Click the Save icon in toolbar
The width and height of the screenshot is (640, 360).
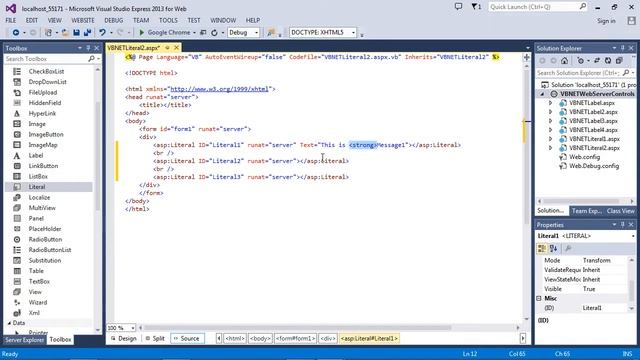[x=76, y=32]
